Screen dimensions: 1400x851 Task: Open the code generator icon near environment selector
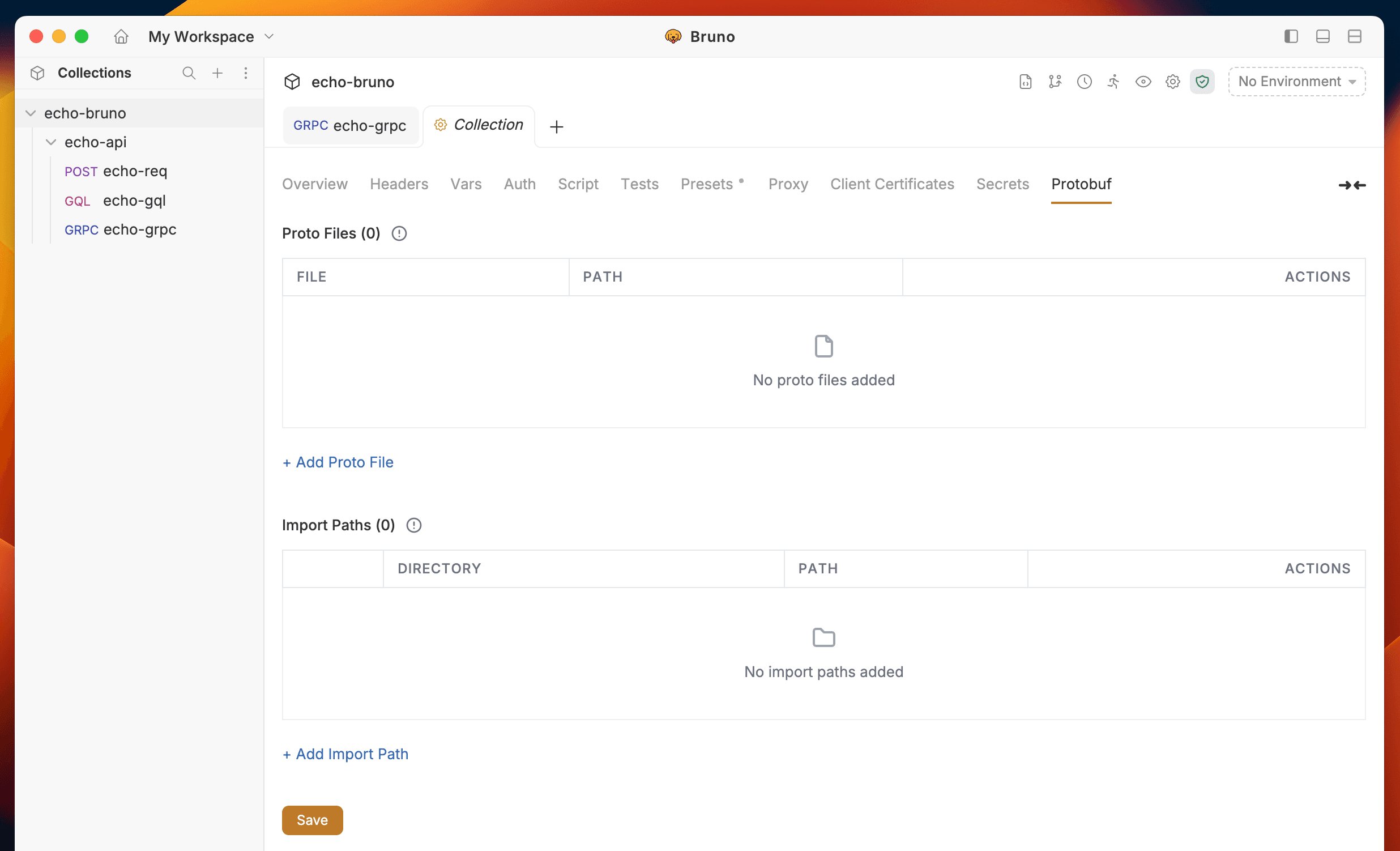coord(1025,81)
